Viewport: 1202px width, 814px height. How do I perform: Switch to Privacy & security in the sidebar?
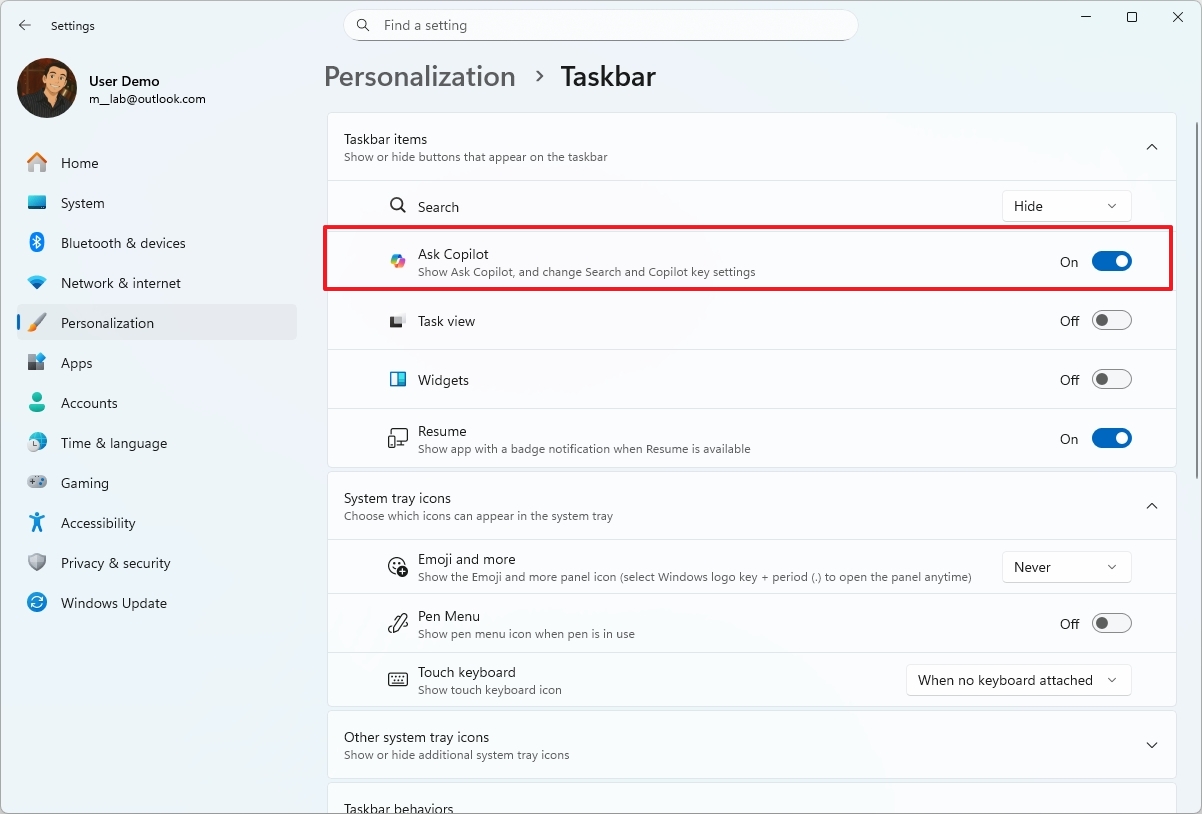[37, 563]
